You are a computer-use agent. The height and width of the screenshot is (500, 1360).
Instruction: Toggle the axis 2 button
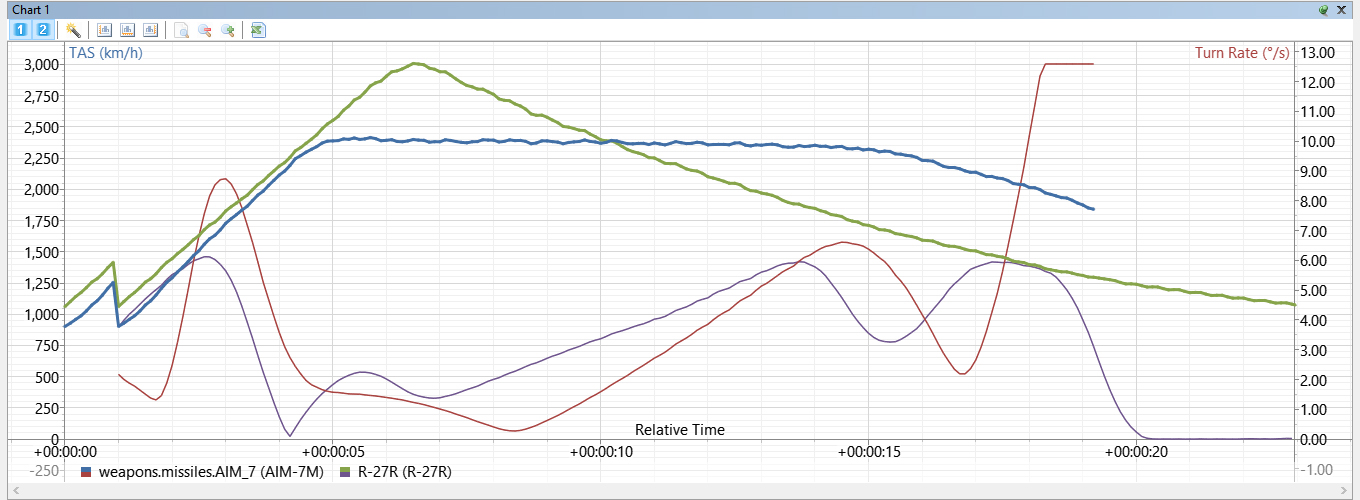(43, 30)
